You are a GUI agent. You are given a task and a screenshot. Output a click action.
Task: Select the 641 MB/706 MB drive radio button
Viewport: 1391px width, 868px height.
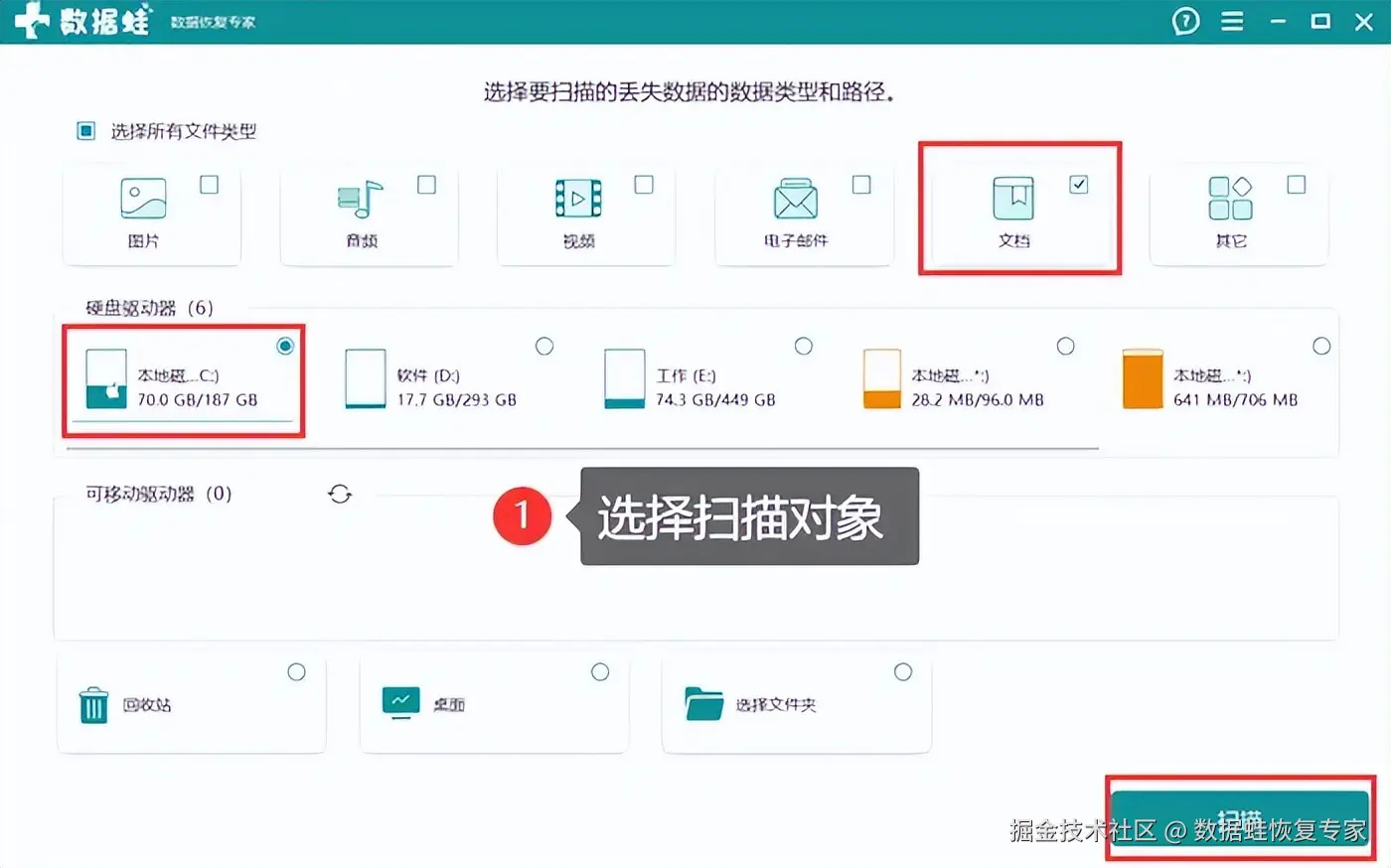click(1321, 346)
